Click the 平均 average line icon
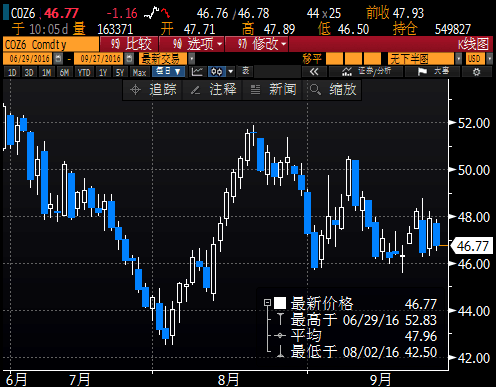The image size is (496, 387). 280,335
